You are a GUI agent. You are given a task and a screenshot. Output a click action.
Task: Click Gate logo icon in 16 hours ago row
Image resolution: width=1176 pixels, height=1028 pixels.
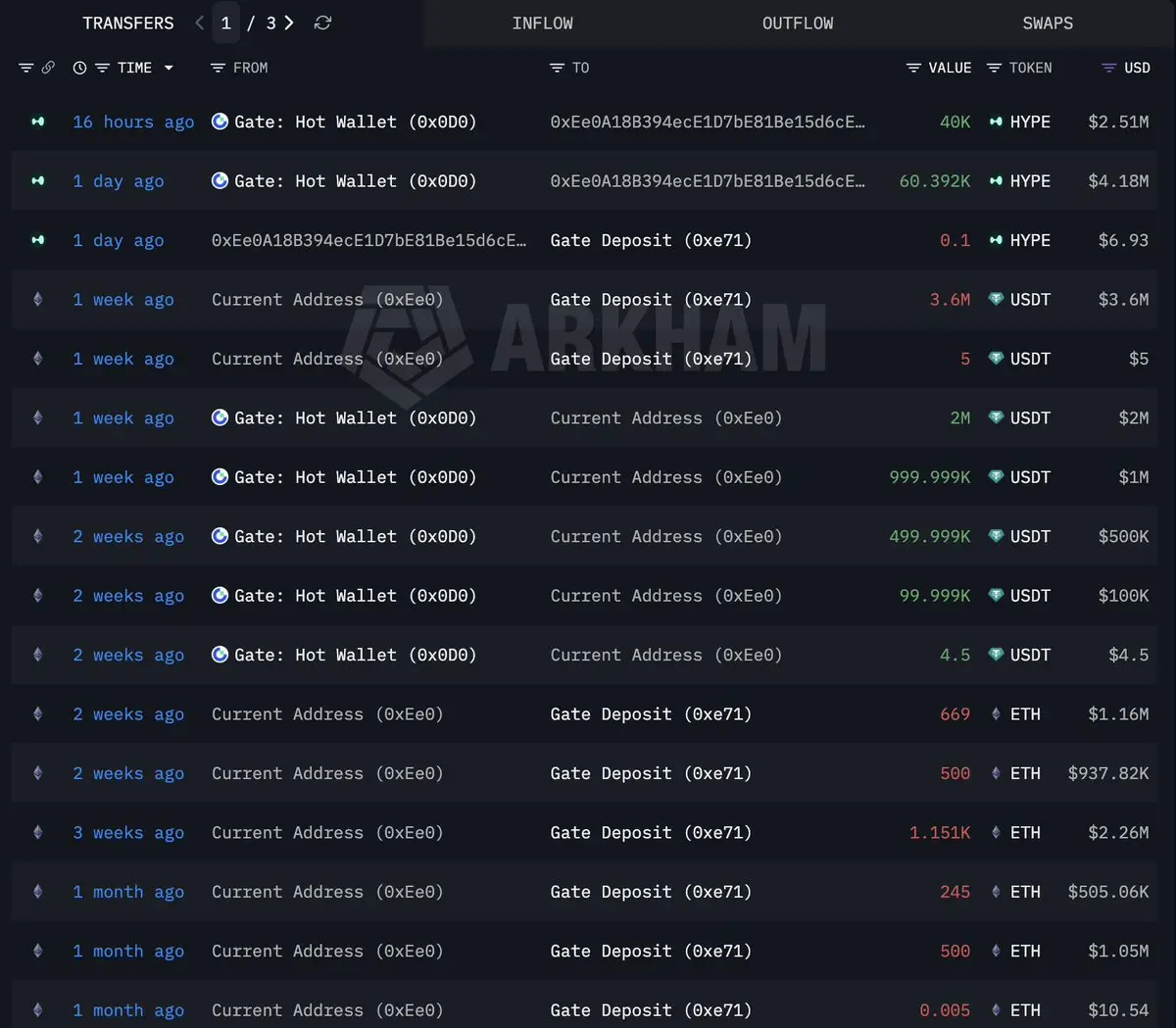point(220,122)
